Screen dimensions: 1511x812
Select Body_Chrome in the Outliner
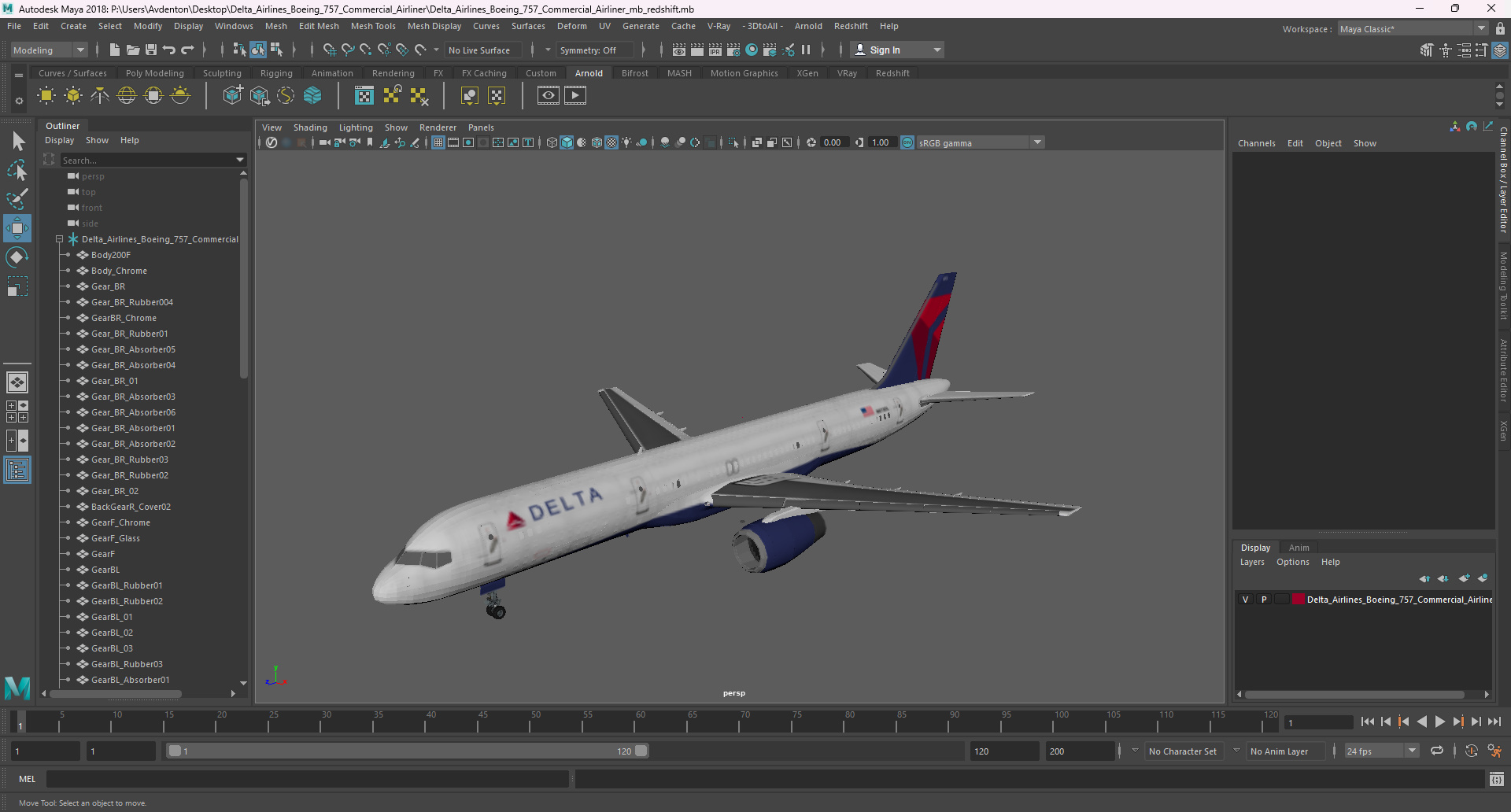click(x=119, y=271)
